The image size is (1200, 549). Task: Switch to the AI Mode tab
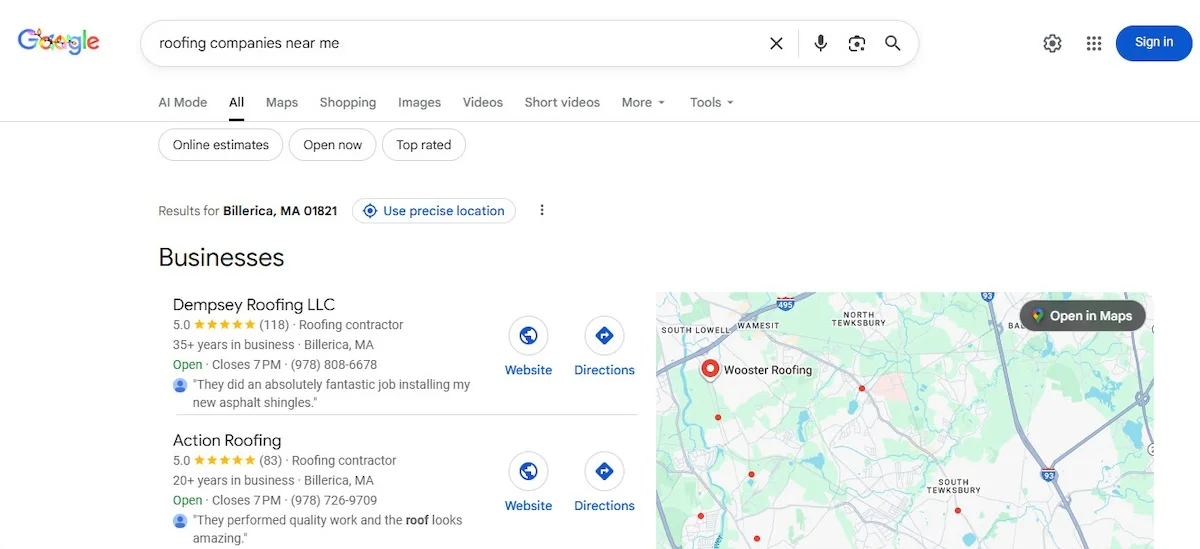(183, 102)
